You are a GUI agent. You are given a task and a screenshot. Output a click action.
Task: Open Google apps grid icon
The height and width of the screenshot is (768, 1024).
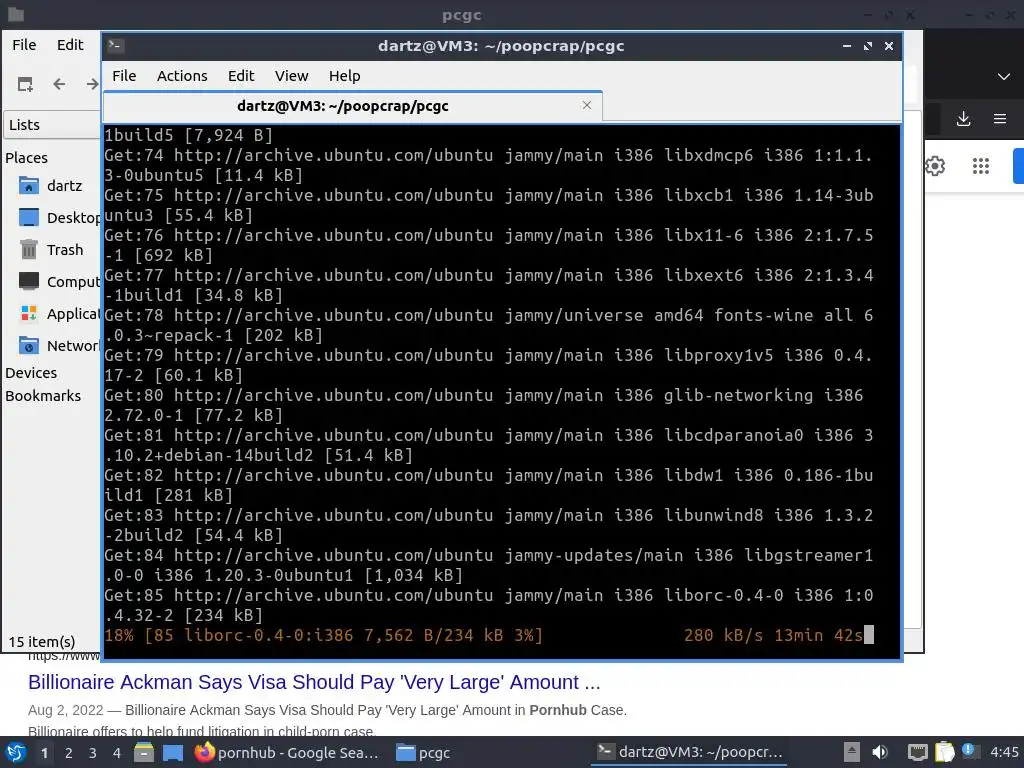coord(981,166)
